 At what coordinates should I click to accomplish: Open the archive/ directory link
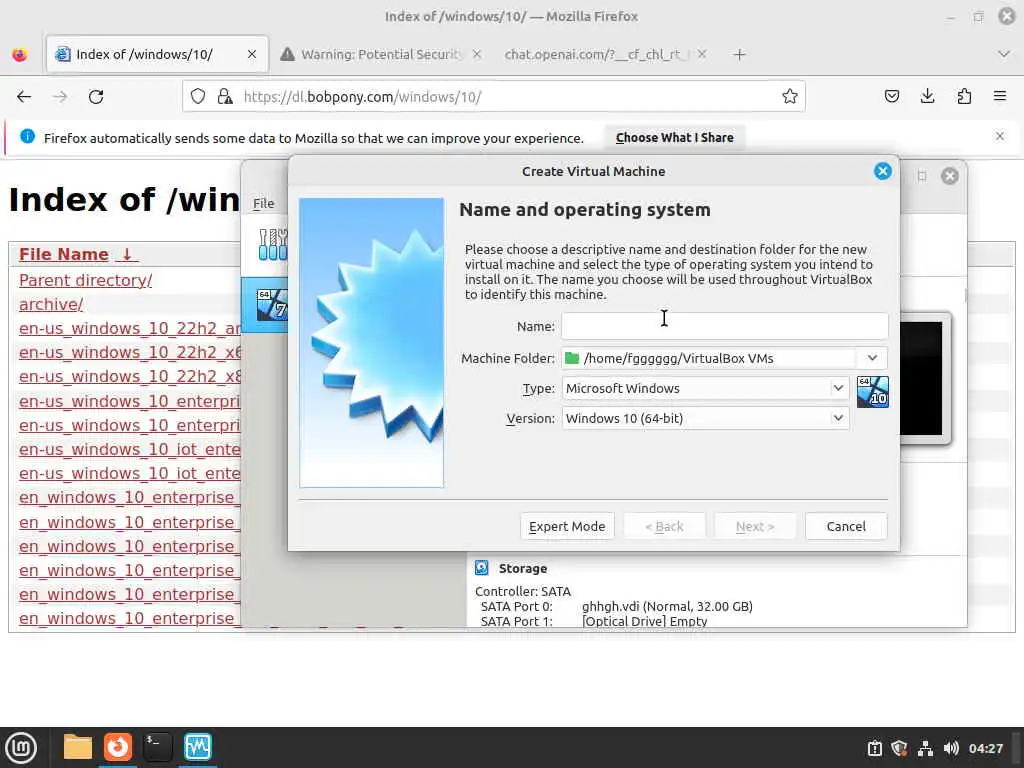point(51,304)
